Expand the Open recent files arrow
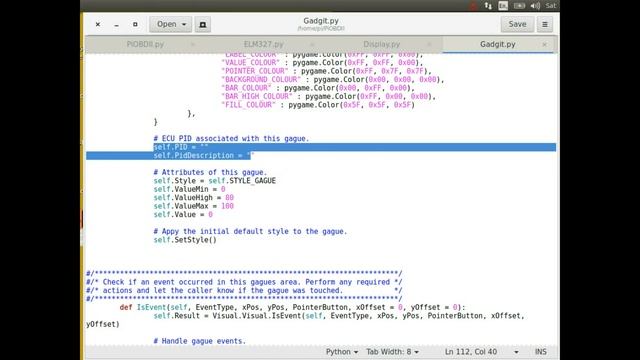This screenshot has height=360, width=640. [x=184, y=24]
